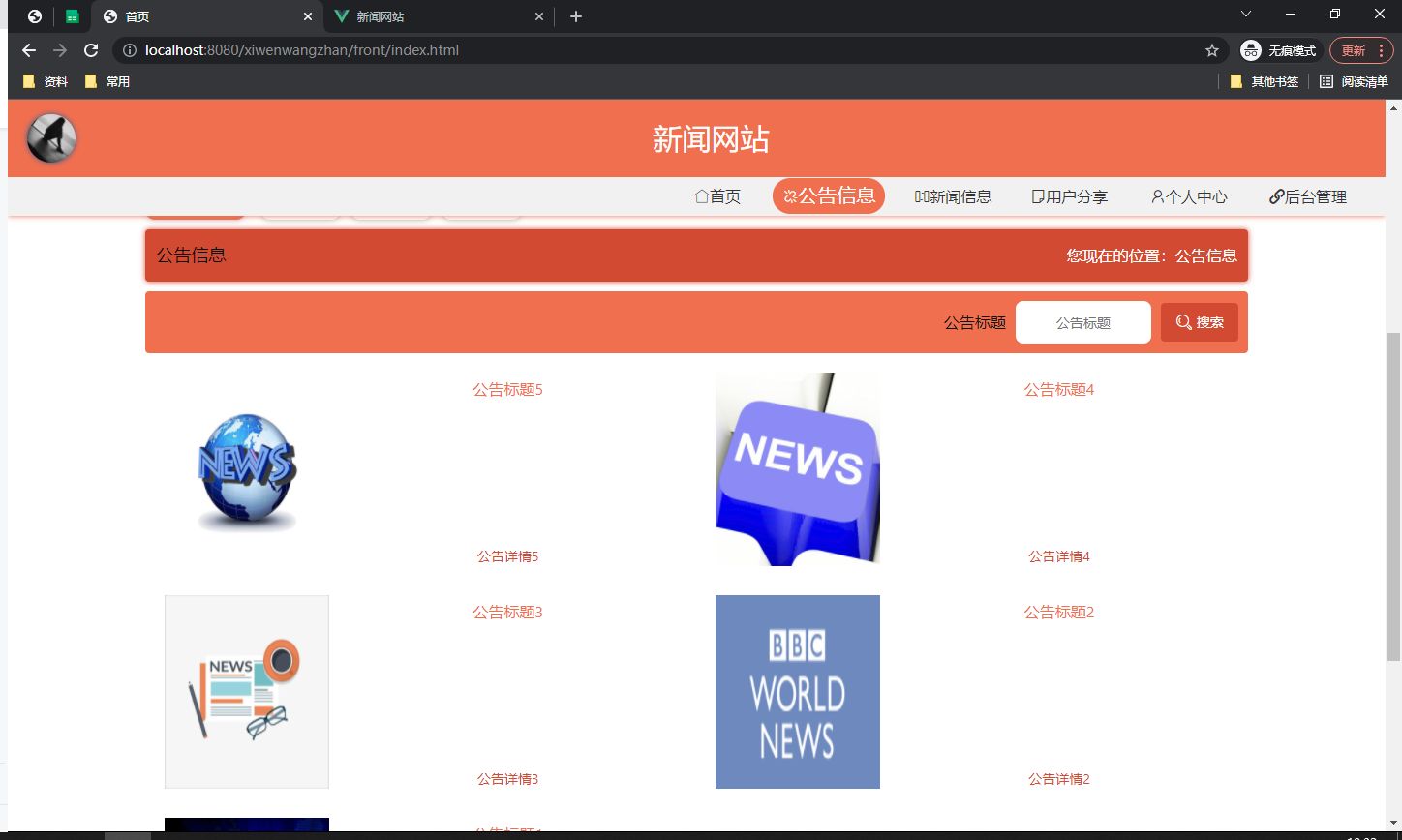Click the 搜索 search button
The image size is (1402, 840).
1200,322
